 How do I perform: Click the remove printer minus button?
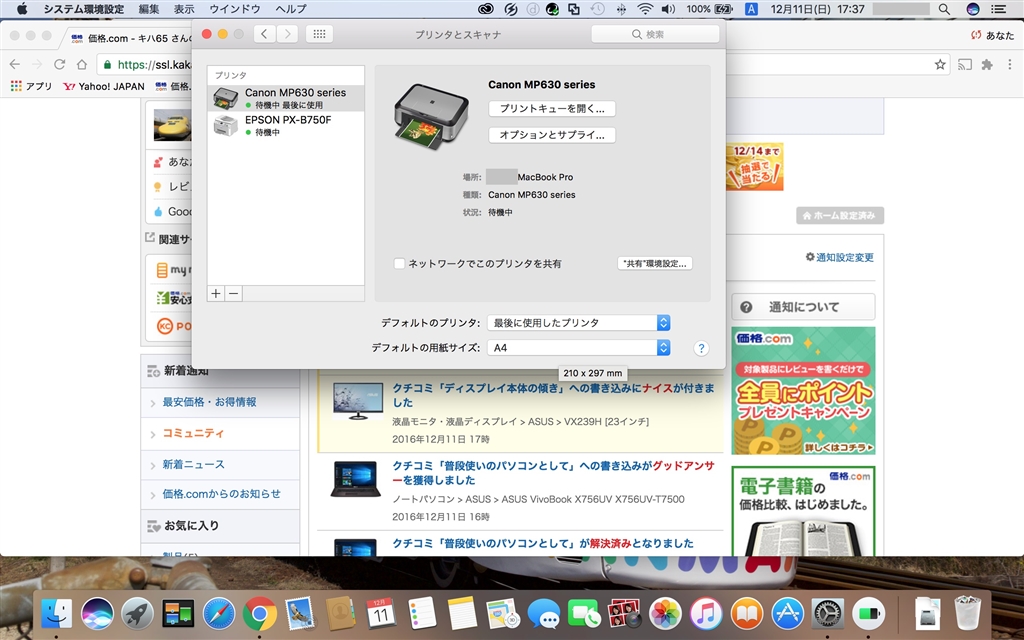pyautogui.click(x=233, y=293)
